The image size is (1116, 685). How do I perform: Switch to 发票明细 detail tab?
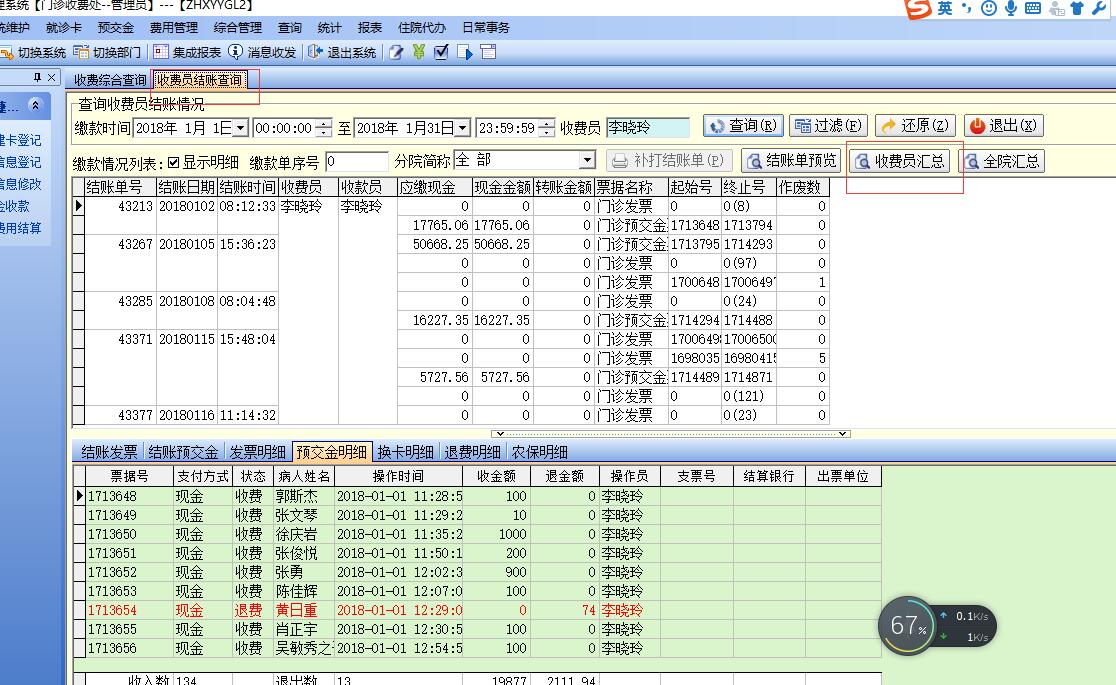[x=258, y=451]
